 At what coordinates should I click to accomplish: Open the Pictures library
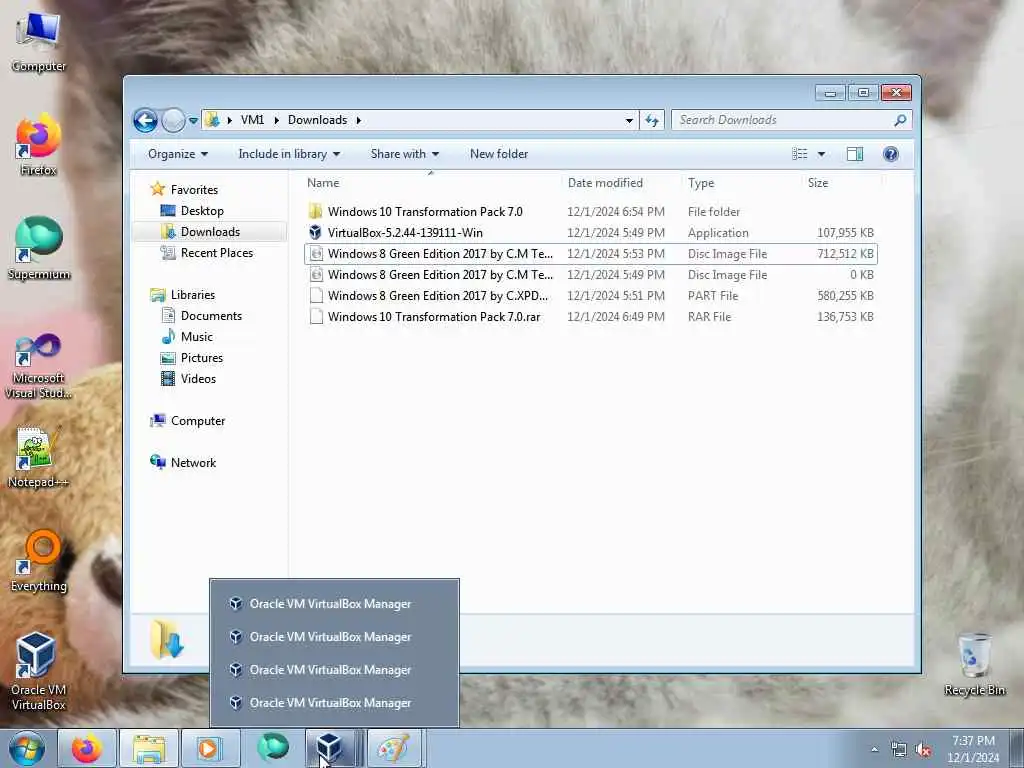[202, 358]
